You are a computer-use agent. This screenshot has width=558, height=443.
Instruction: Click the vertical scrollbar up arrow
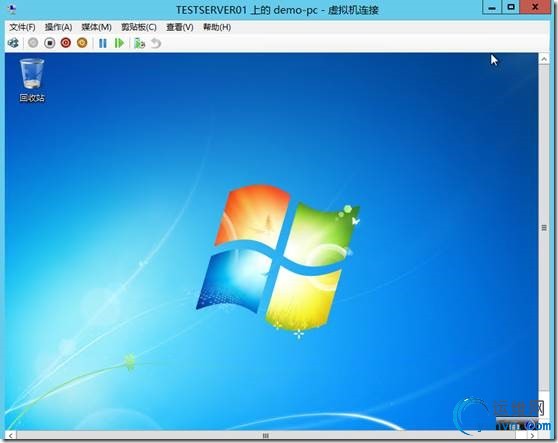(544, 59)
